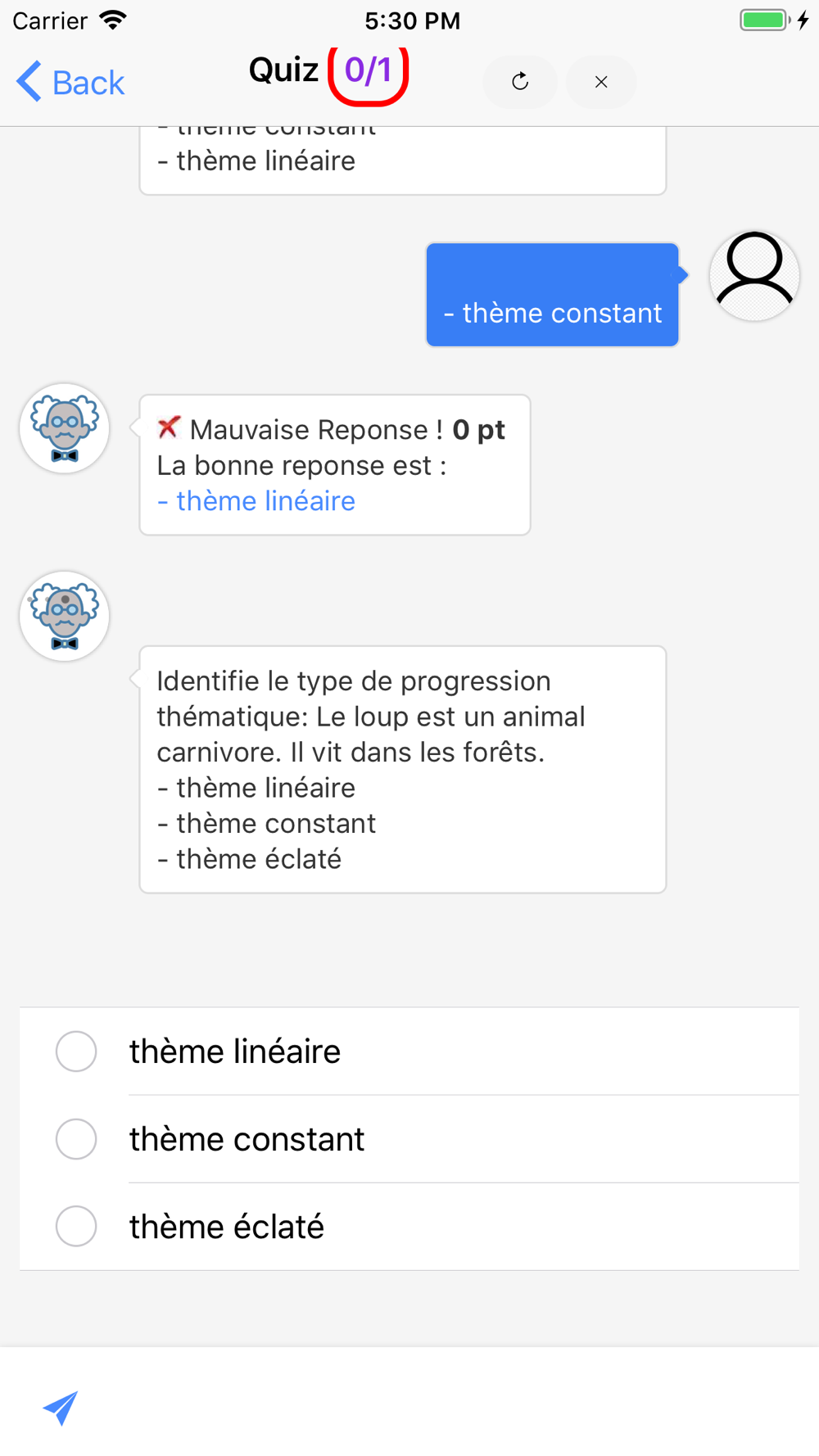Tap the paper plane send icon
819x1456 pixels.
tap(61, 1408)
